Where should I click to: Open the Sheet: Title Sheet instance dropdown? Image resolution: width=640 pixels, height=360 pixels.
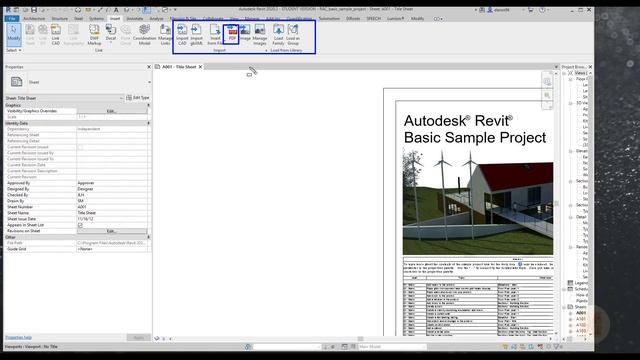121,98
